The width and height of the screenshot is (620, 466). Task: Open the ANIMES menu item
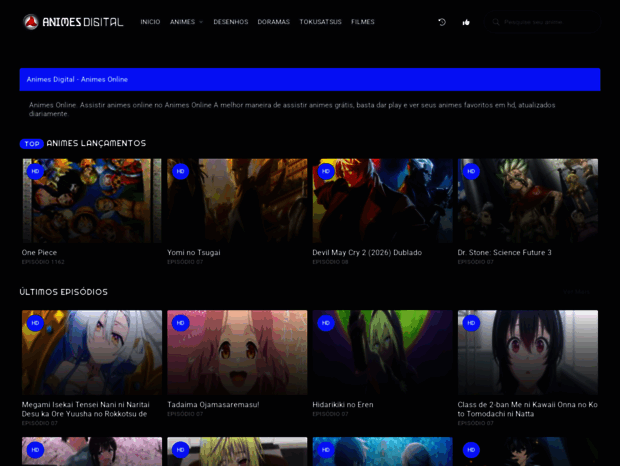[182, 22]
